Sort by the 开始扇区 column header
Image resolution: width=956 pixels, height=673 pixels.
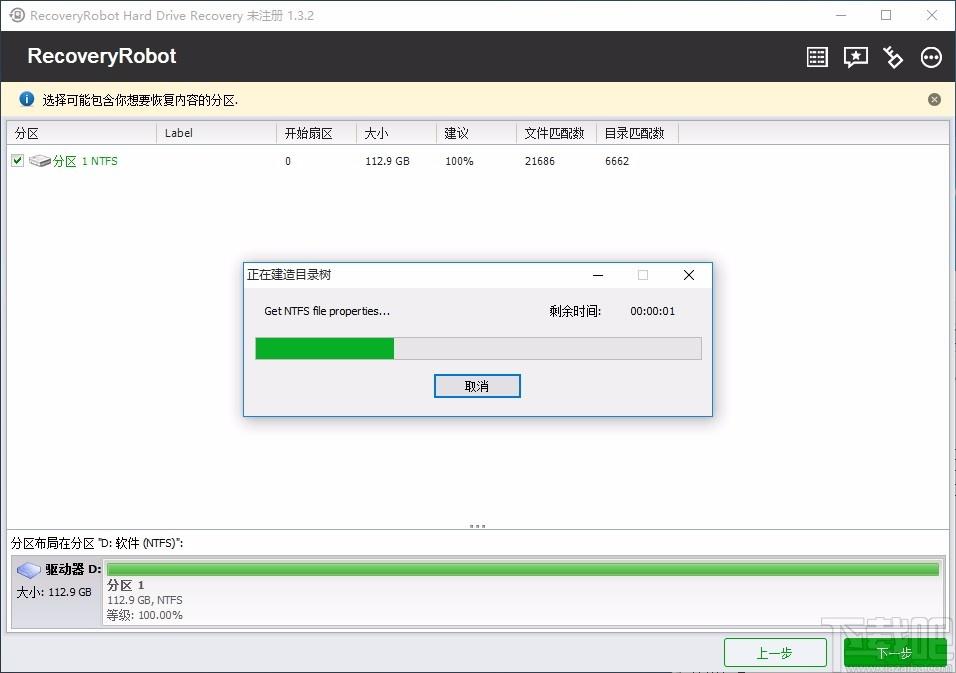pyautogui.click(x=316, y=133)
